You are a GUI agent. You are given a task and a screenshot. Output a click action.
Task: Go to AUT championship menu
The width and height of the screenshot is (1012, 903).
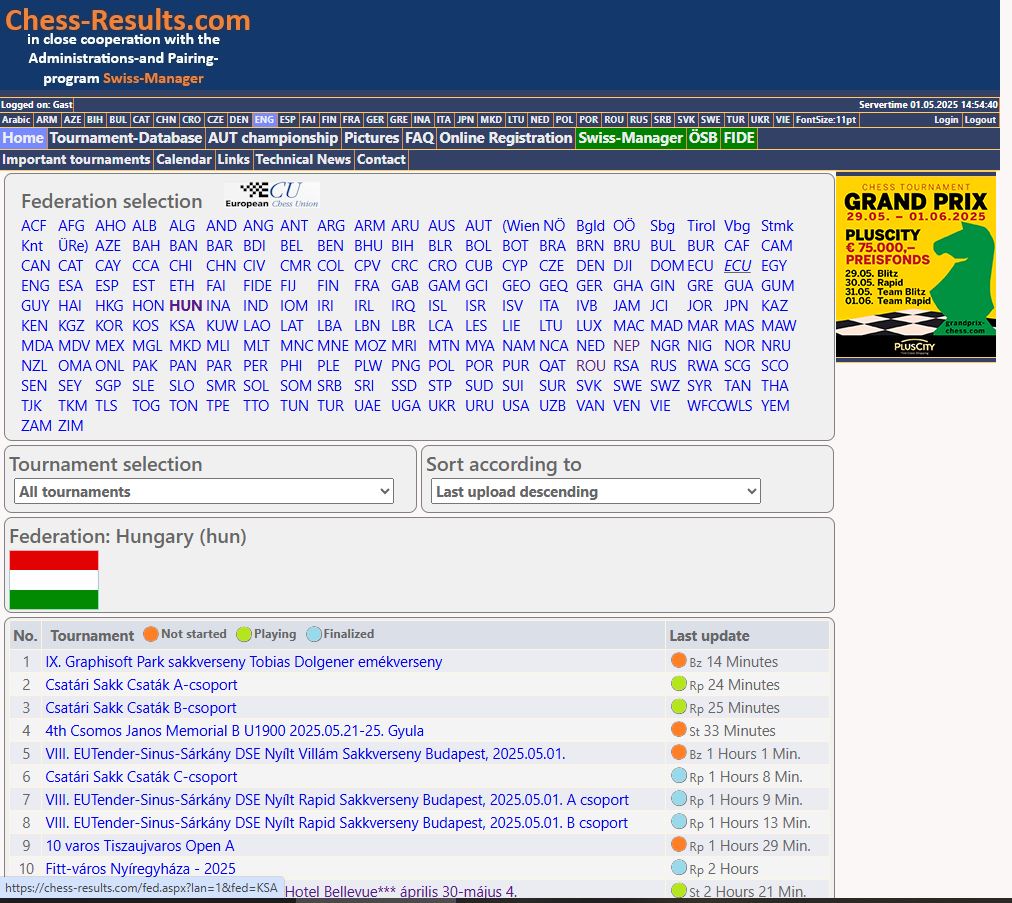273,138
